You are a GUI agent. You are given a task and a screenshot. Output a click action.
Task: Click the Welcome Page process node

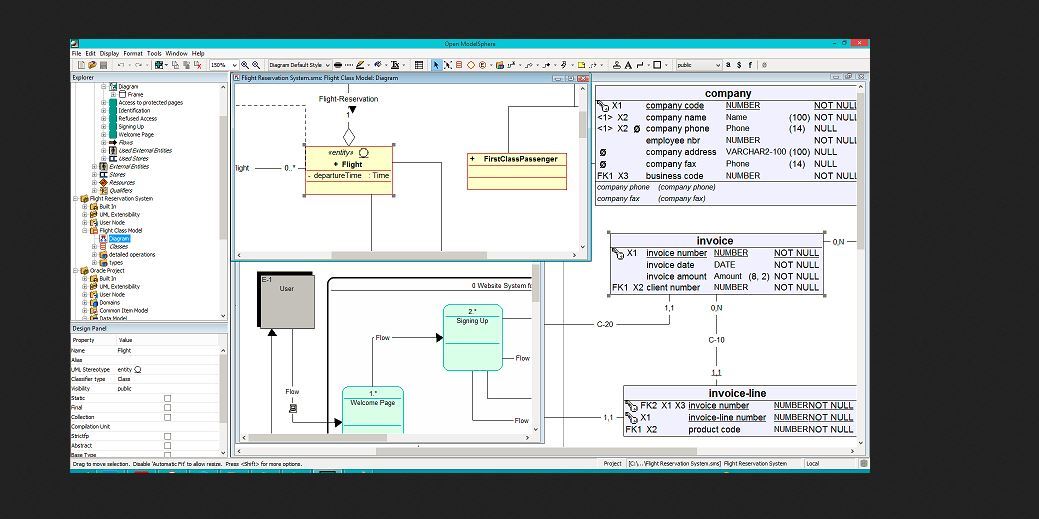(372, 412)
